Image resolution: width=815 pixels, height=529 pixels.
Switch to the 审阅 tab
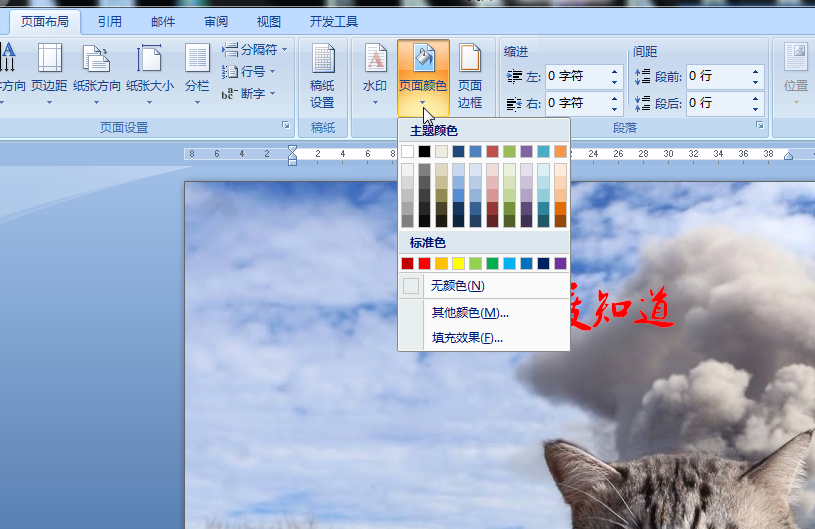coord(216,22)
